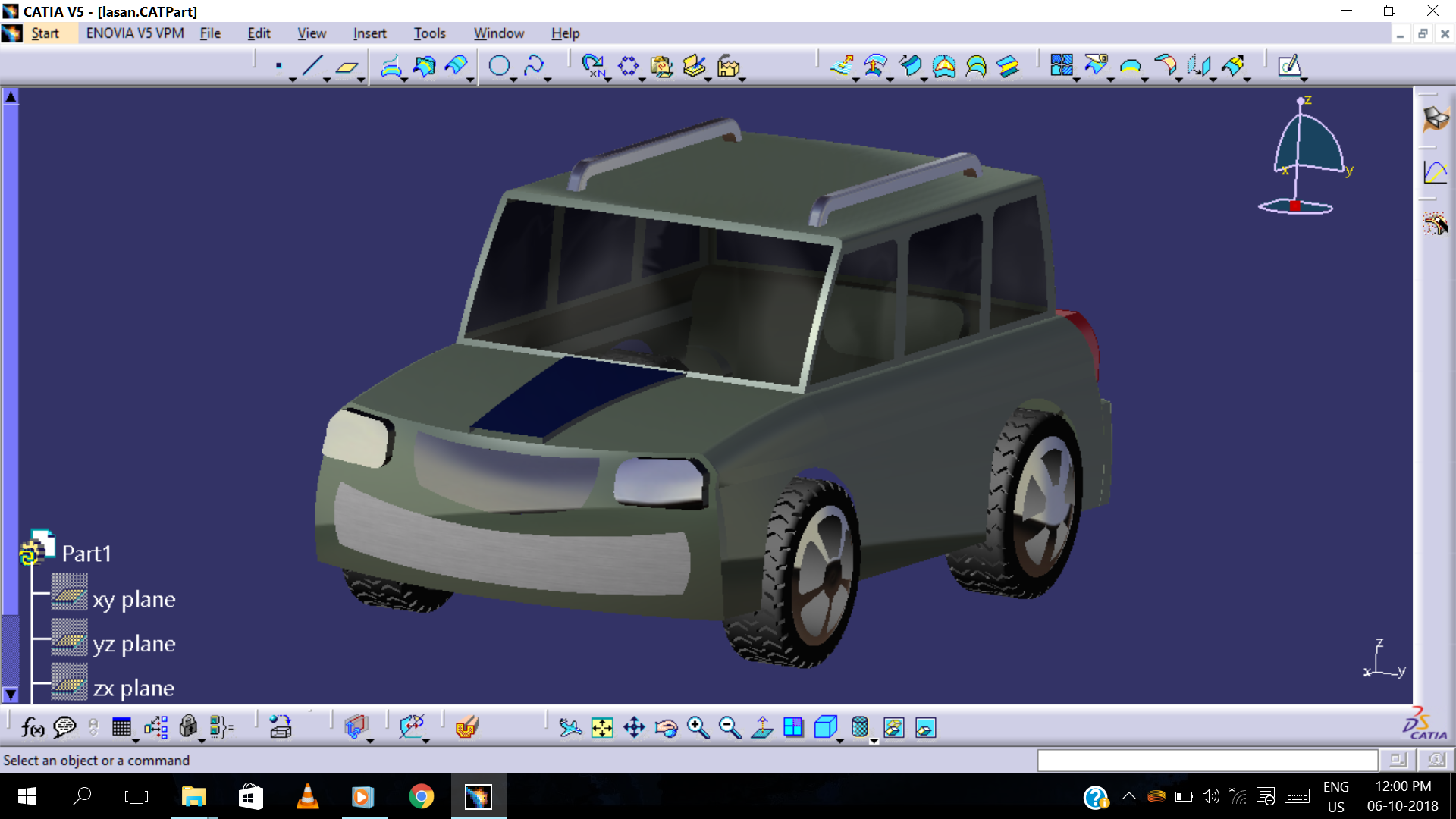Select the Spline curve tool
The image size is (1456, 819).
tap(534, 67)
